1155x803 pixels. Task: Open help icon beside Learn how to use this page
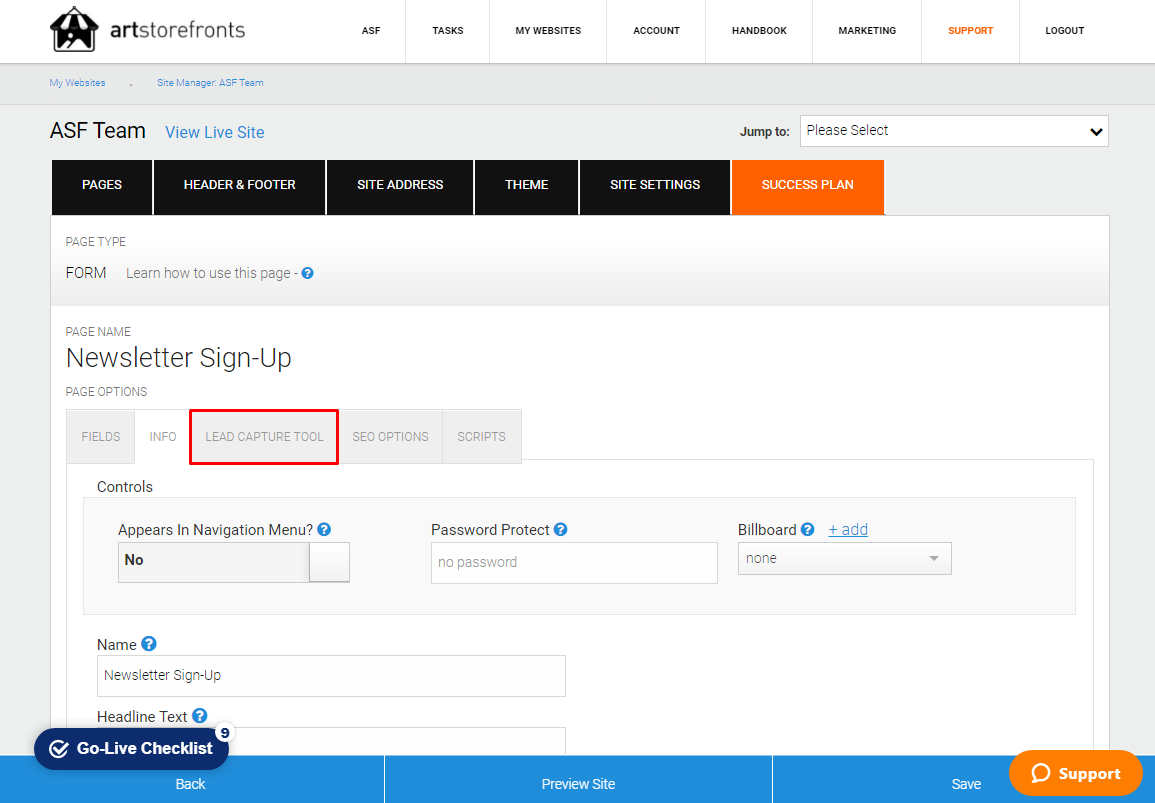point(308,273)
